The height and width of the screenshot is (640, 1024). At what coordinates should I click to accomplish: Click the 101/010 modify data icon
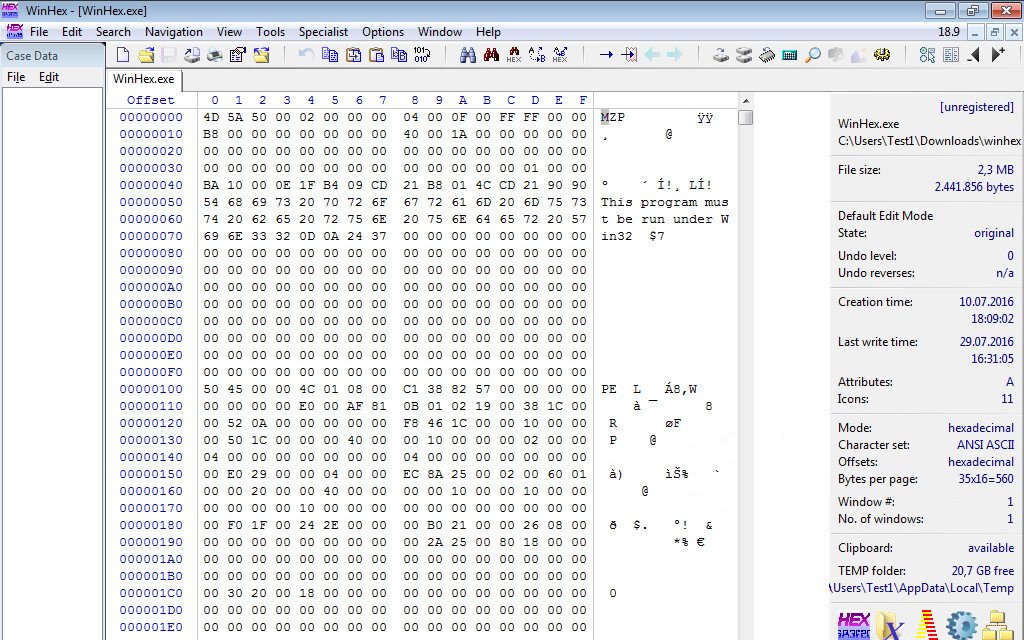tap(421, 55)
